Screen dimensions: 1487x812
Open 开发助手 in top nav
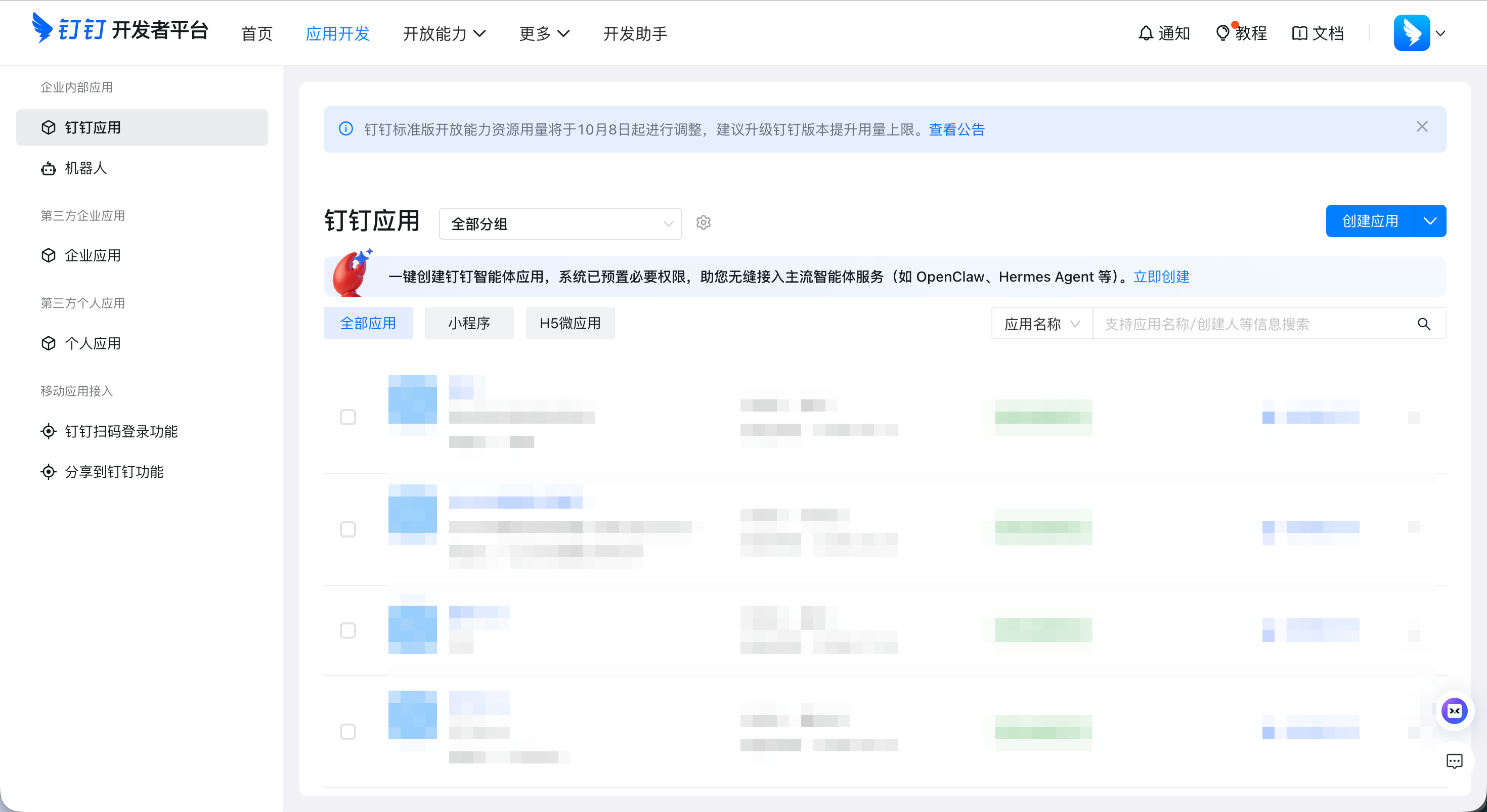tap(635, 33)
